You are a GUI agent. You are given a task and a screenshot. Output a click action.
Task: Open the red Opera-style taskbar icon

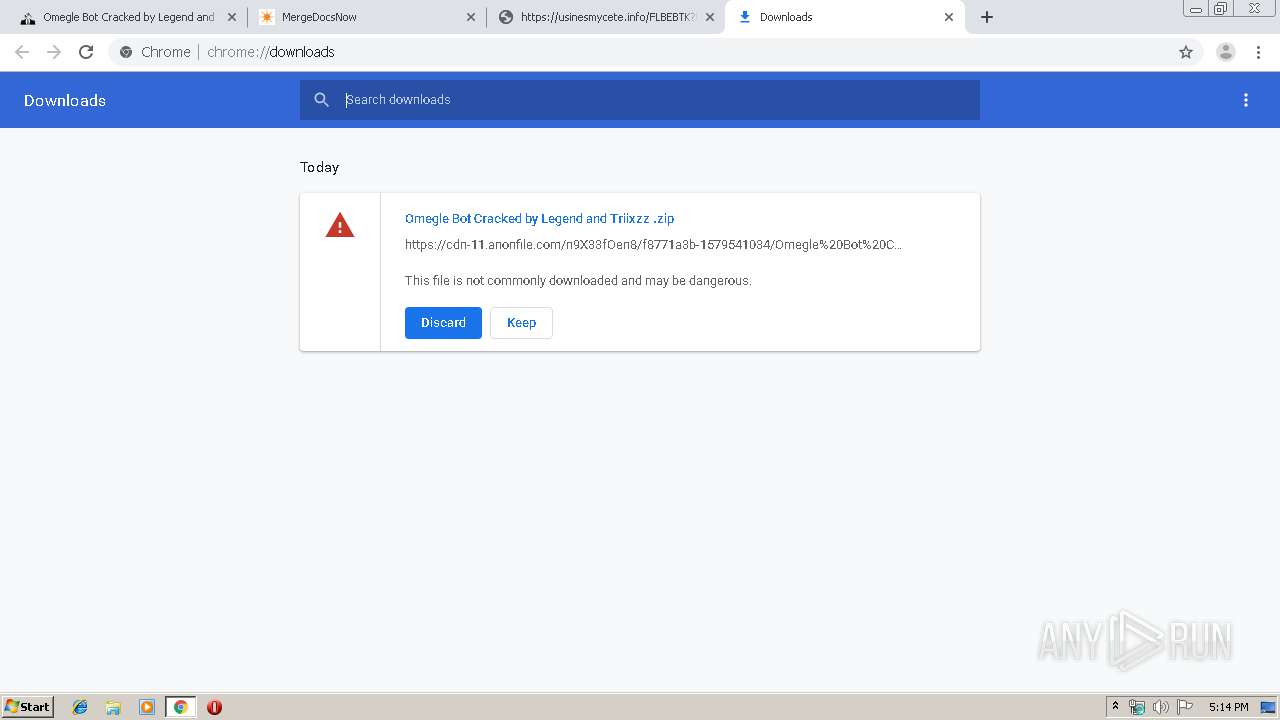(x=214, y=707)
